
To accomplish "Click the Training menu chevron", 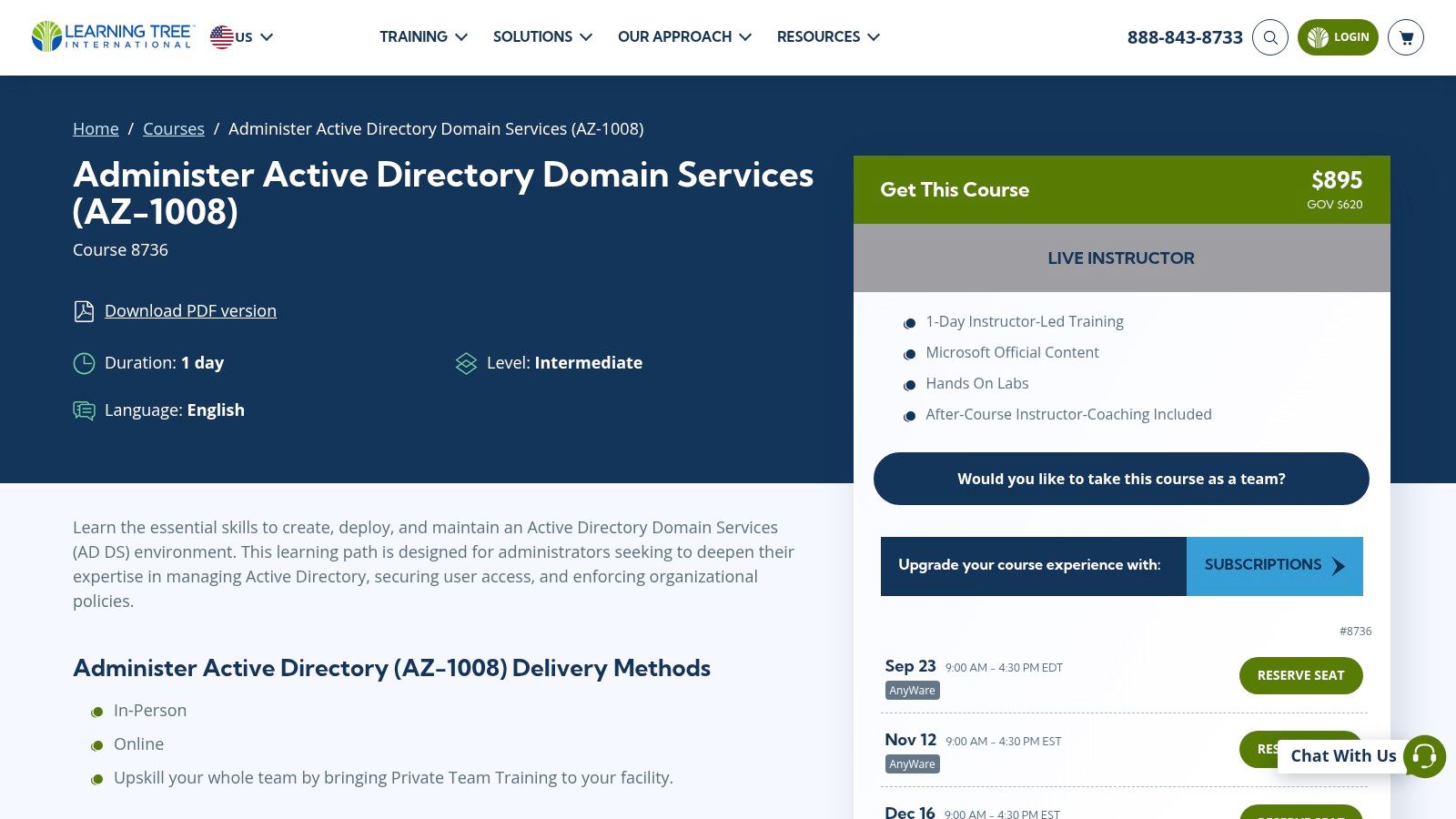I will tap(461, 37).
